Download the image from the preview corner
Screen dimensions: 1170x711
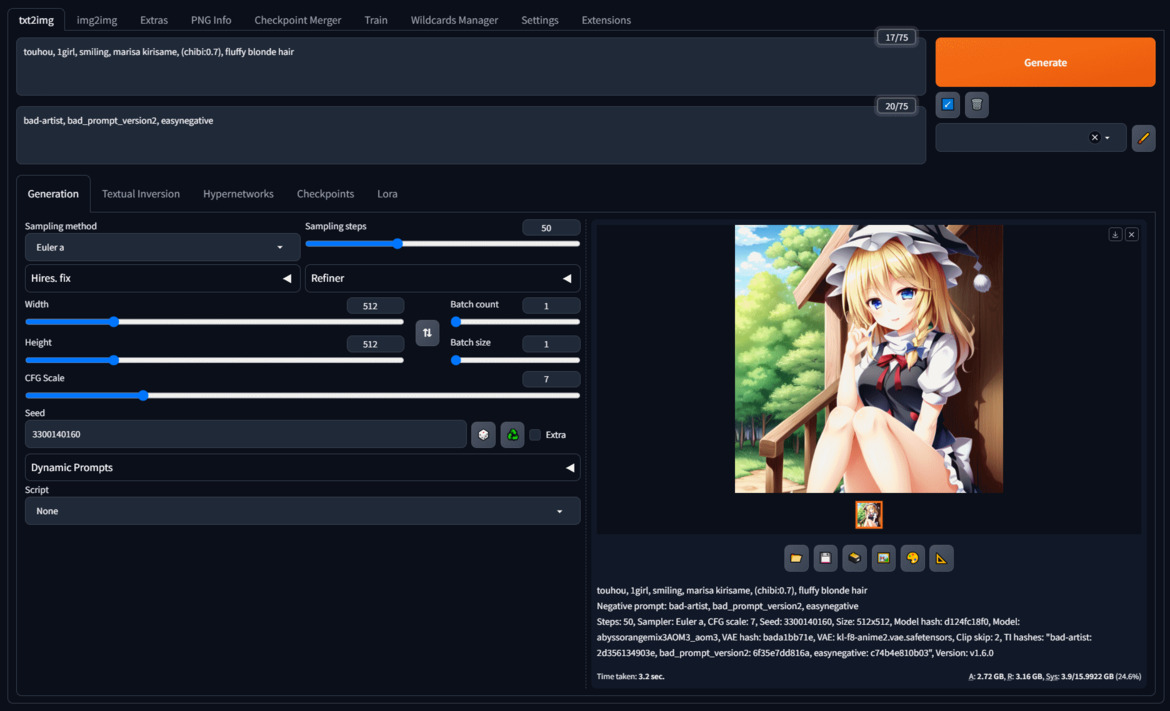click(1115, 234)
